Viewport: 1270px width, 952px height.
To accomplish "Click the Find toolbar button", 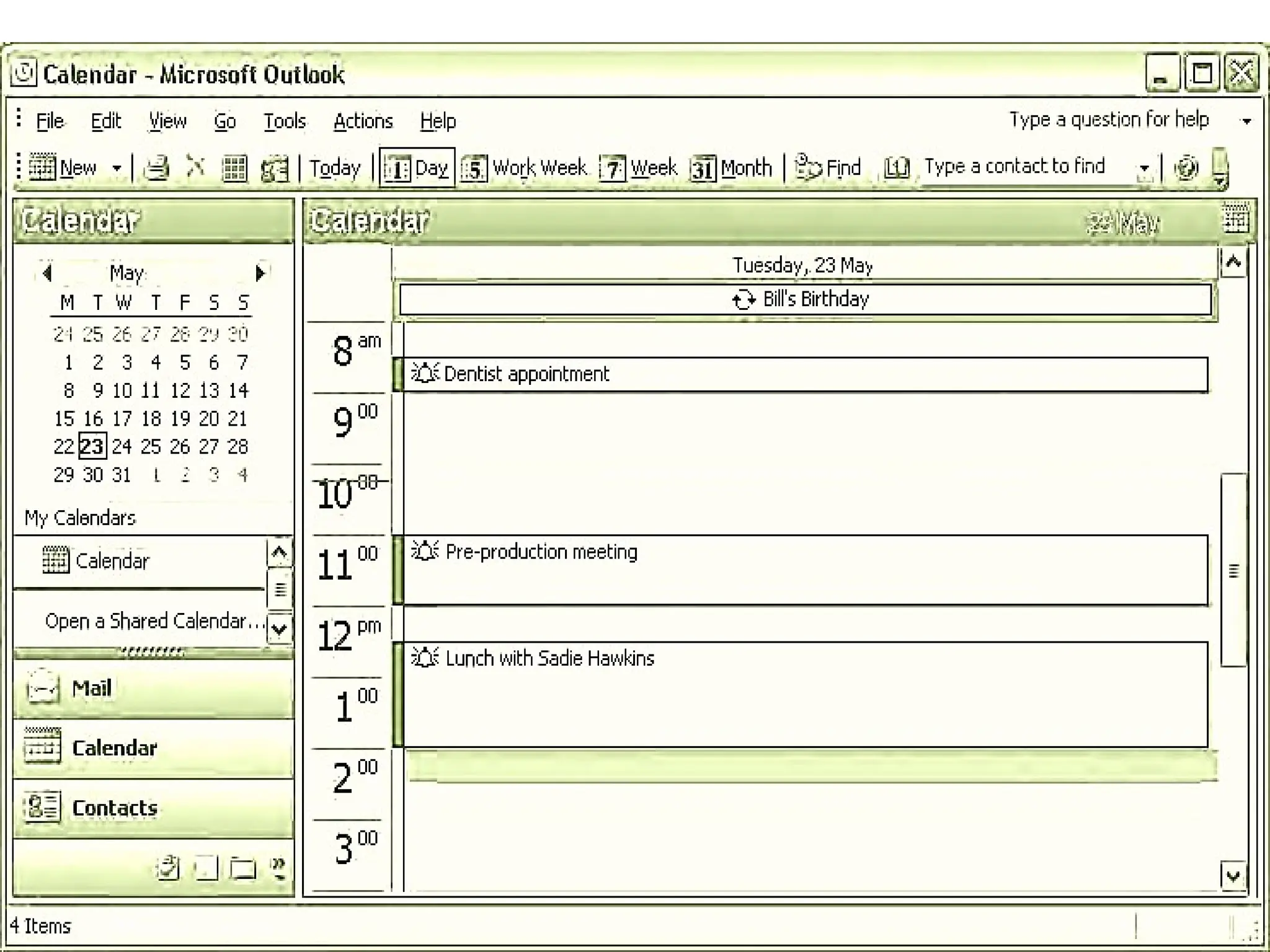I will click(829, 167).
